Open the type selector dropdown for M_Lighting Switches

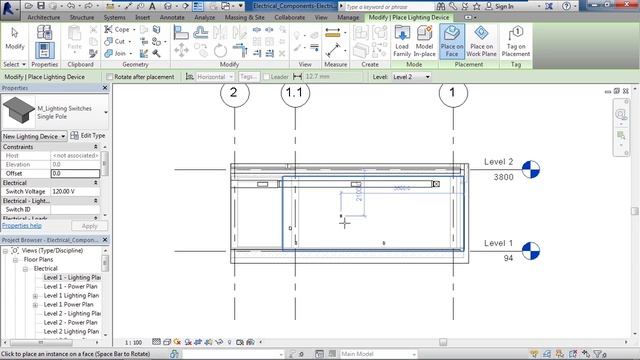pyautogui.click(x=106, y=112)
